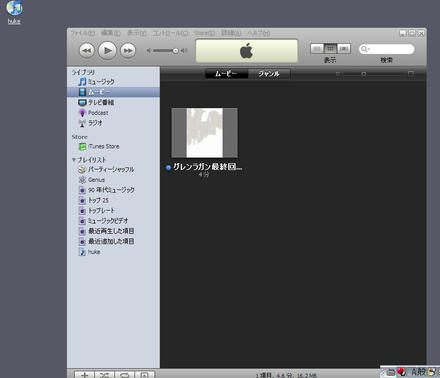
Task: Open the ラジオ library item
Action: click(90, 123)
